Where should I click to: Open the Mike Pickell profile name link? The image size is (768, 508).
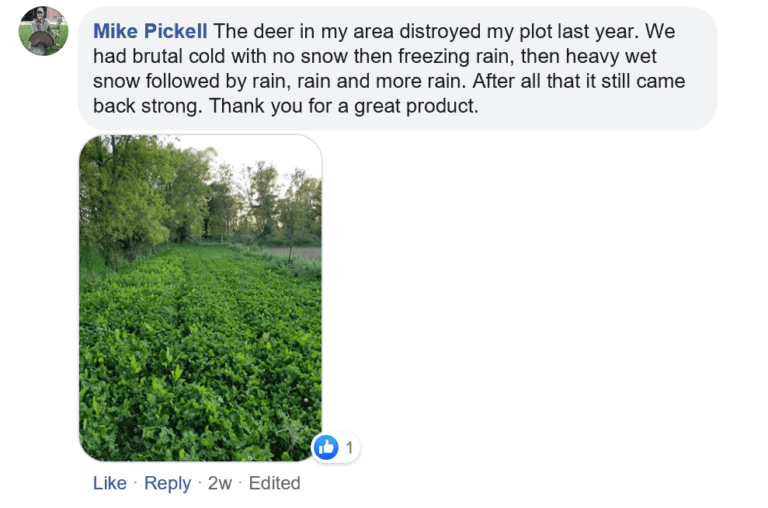click(x=150, y=31)
